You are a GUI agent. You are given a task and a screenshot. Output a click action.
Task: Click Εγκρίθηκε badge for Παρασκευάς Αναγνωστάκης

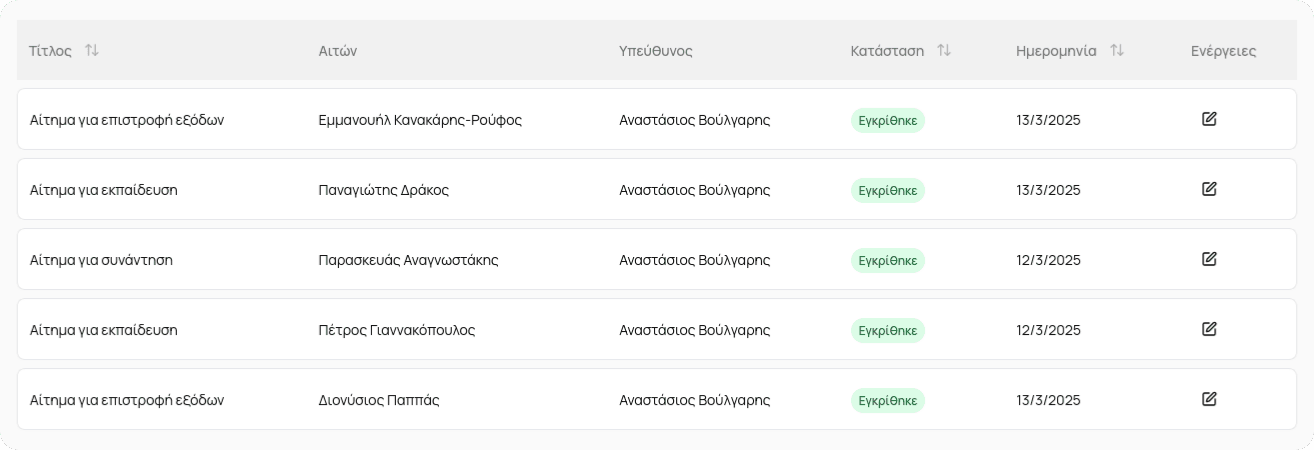click(888, 260)
